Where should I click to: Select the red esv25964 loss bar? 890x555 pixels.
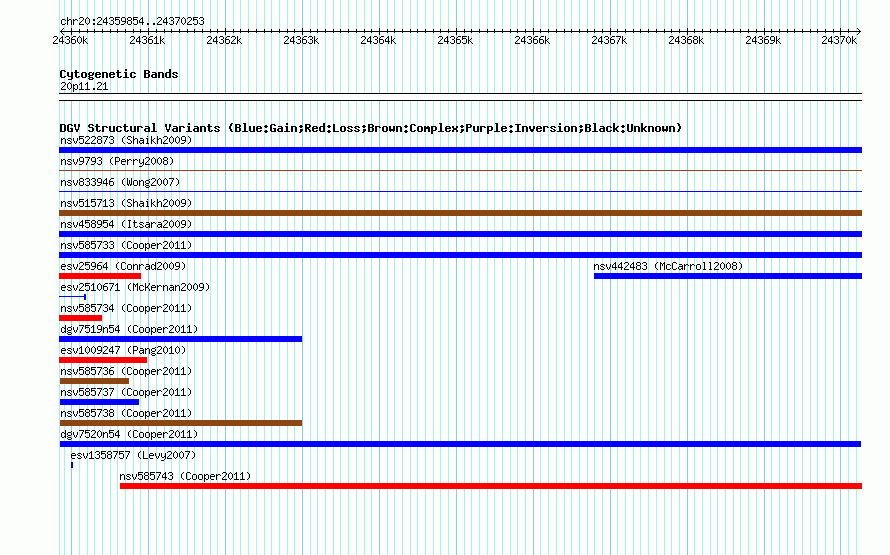point(100,276)
